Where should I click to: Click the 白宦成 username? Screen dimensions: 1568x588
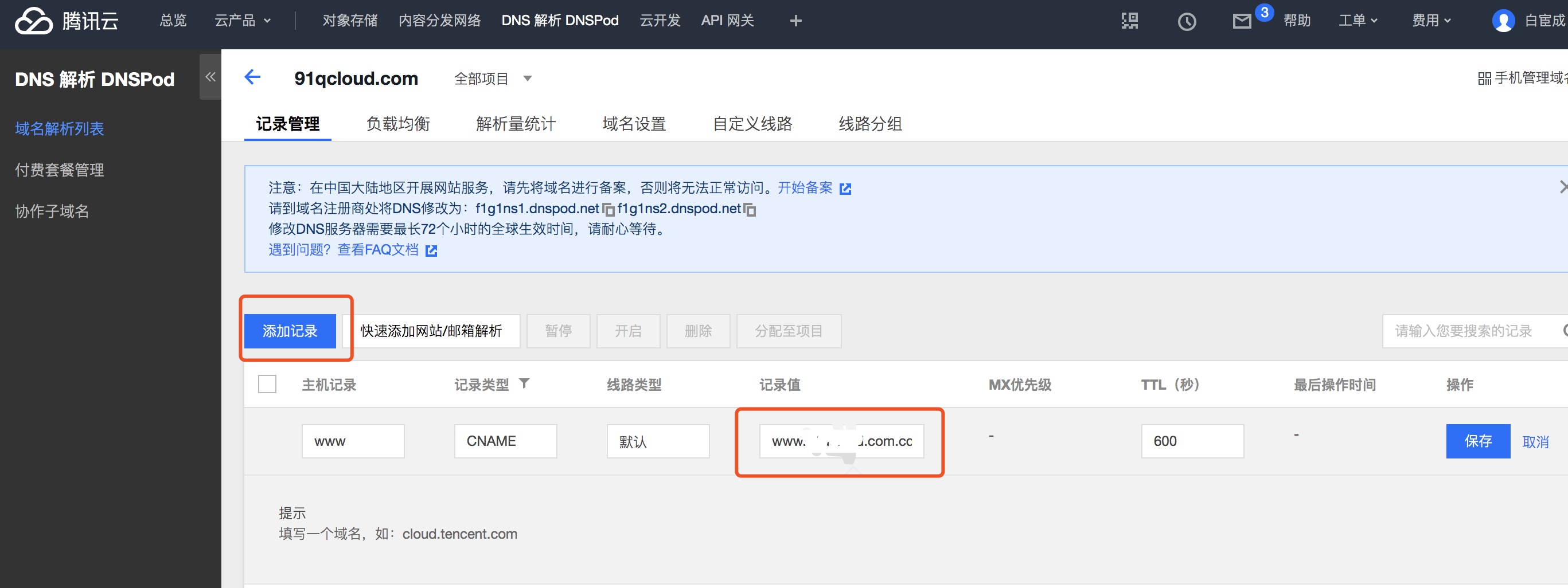1545,21
